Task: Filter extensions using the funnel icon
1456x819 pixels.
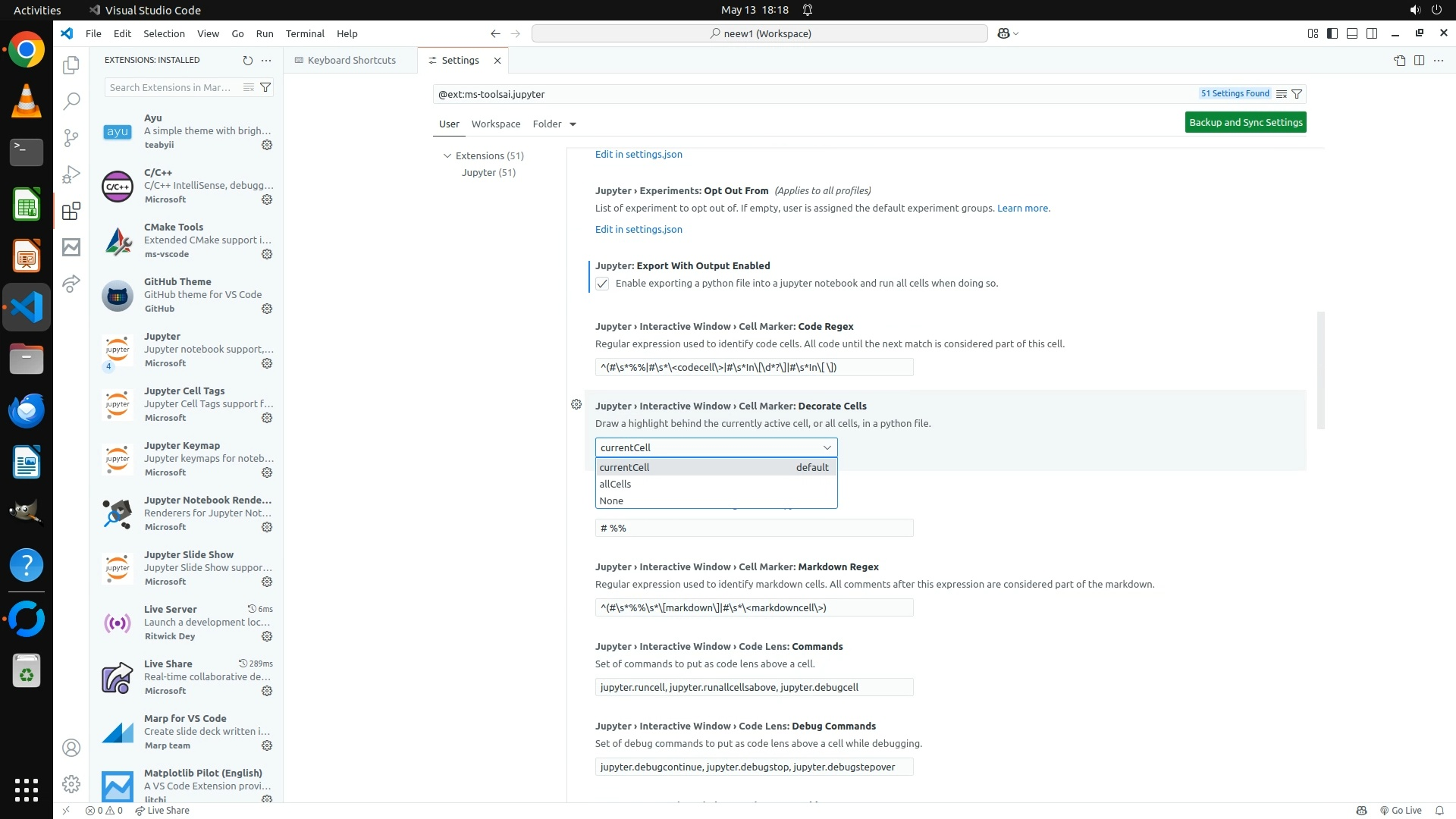Action: click(x=265, y=87)
